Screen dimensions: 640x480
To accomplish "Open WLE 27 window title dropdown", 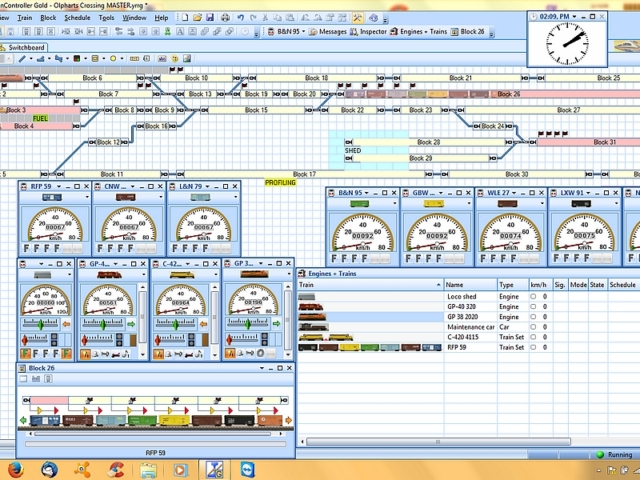I will 514,193.
